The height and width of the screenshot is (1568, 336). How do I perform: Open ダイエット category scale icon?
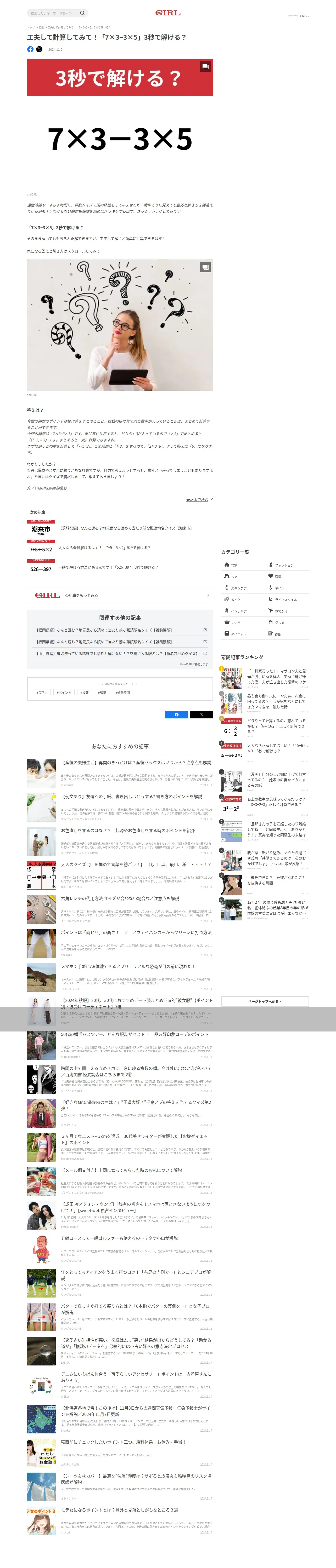(227, 634)
